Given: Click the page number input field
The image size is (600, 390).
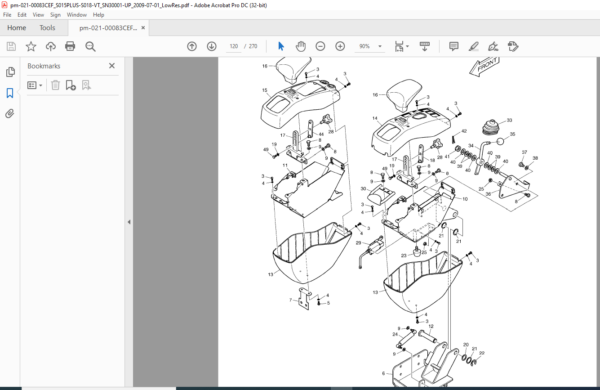Looking at the screenshot, I should (x=233, y=46).
